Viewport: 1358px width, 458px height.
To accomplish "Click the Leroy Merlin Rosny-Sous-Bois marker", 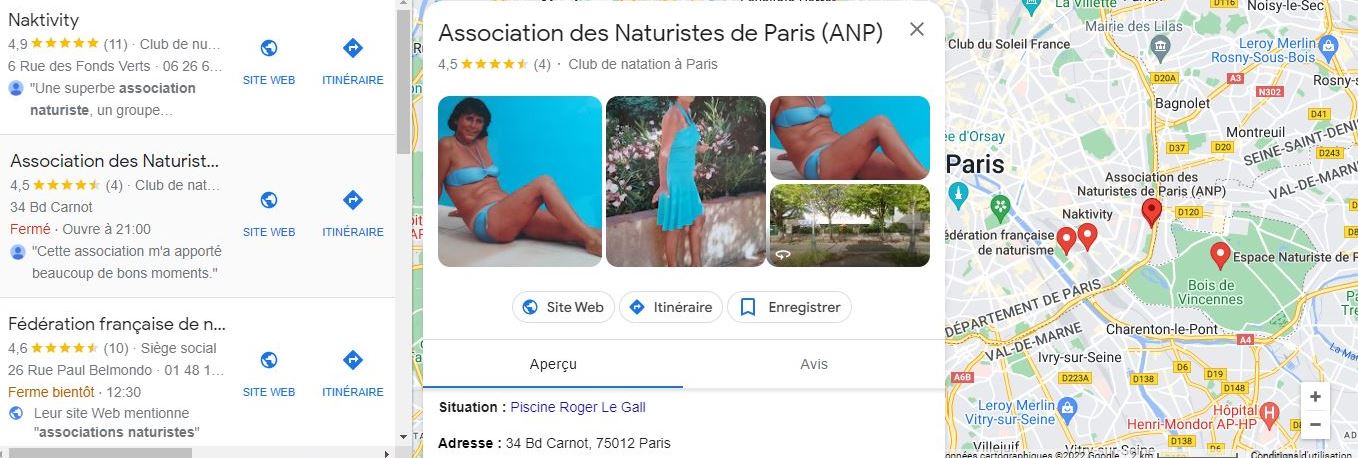I will (x=1328, y=45).
